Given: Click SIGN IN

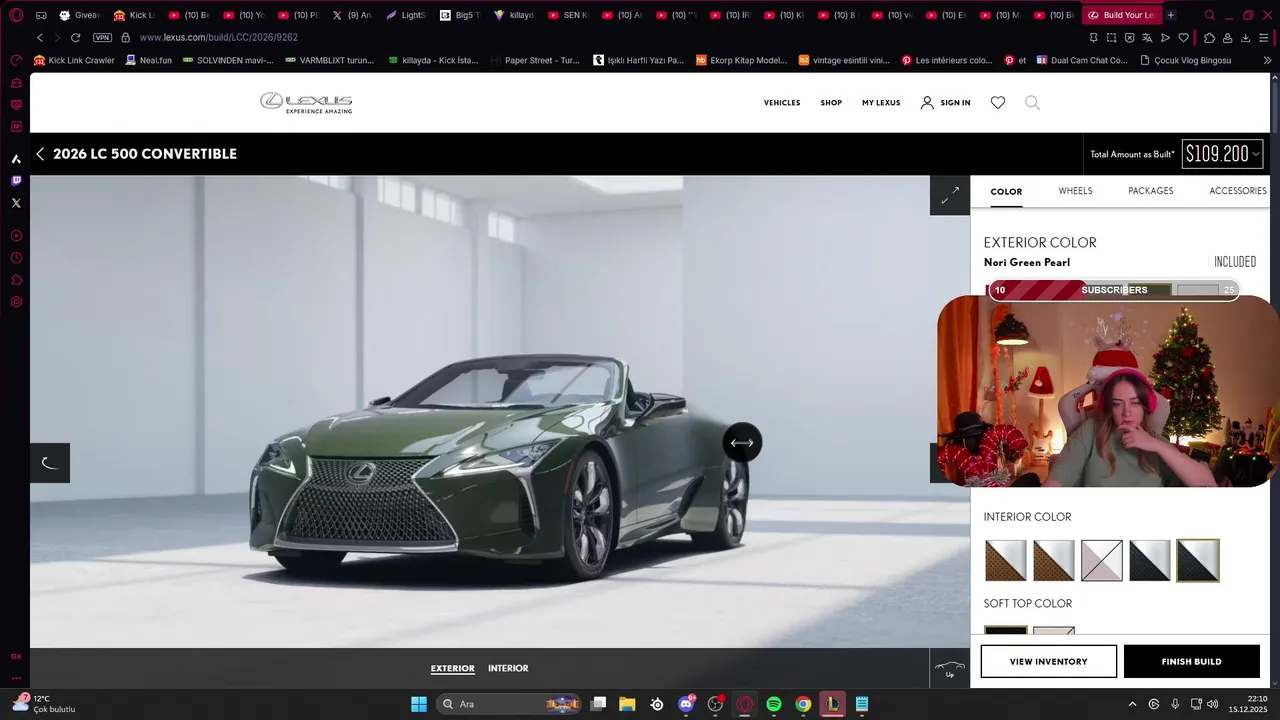Looking at the screenshot, I should point(946,102).
